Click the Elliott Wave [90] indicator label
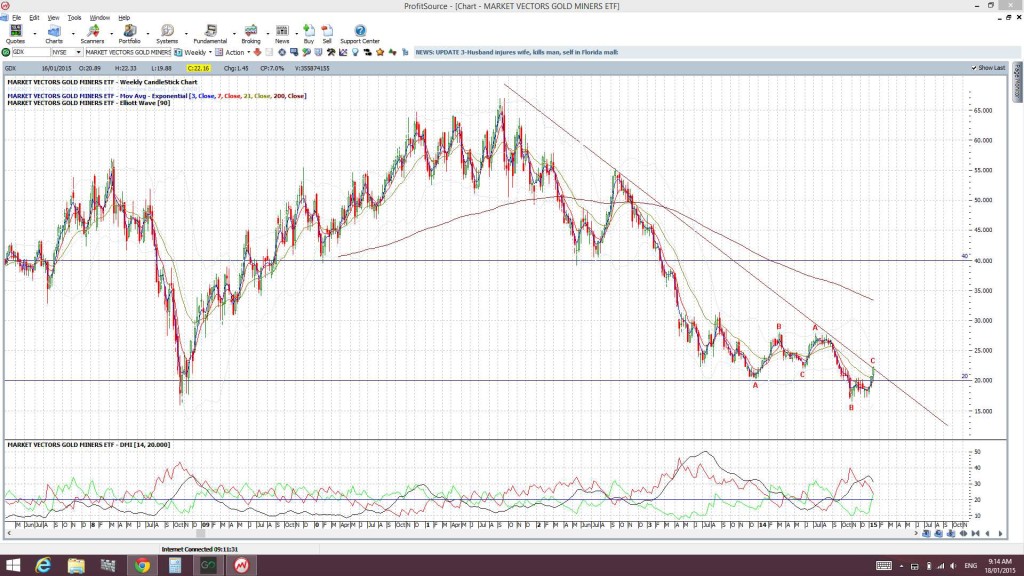The width and height of the screenshot is (1024, 576). (89, 103)
